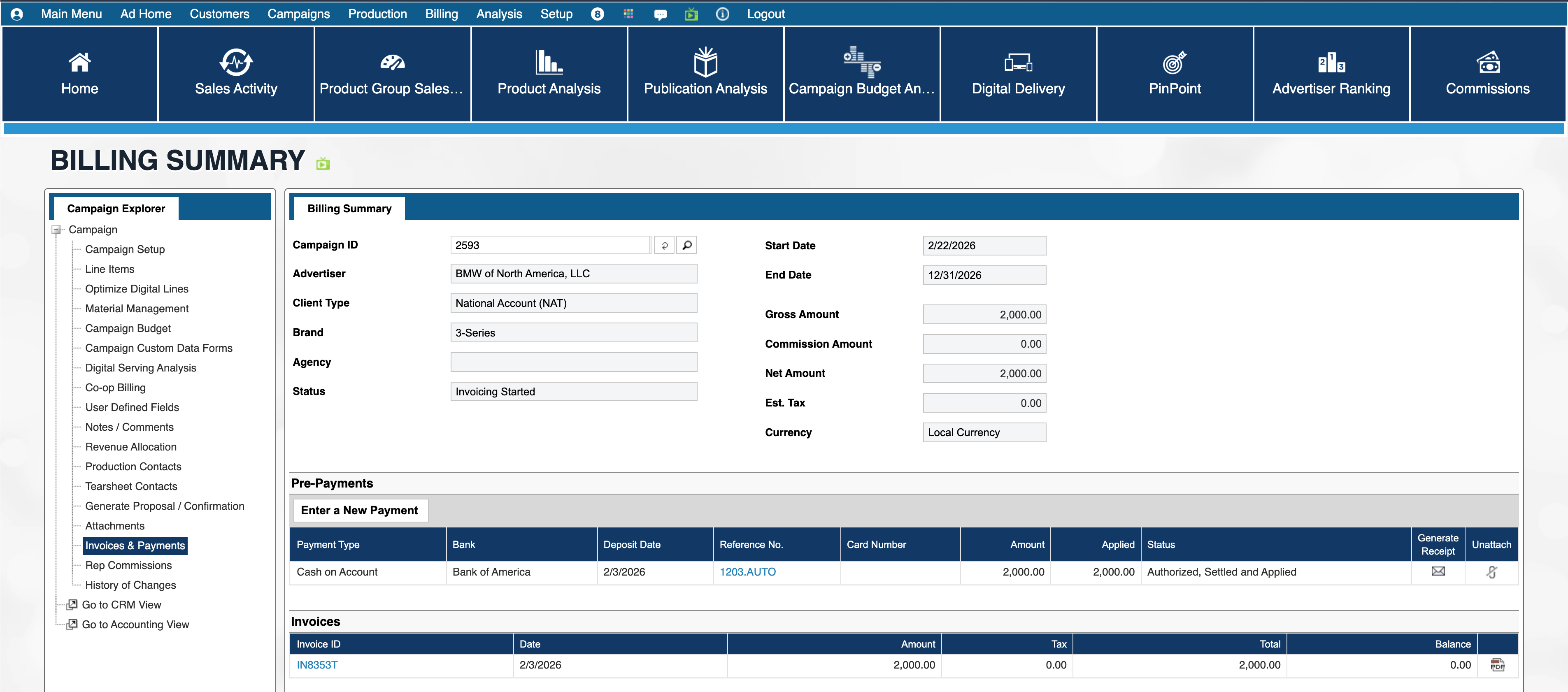Open the Billing menu
Screen dimensions: 1568x692
click(441, 14)
